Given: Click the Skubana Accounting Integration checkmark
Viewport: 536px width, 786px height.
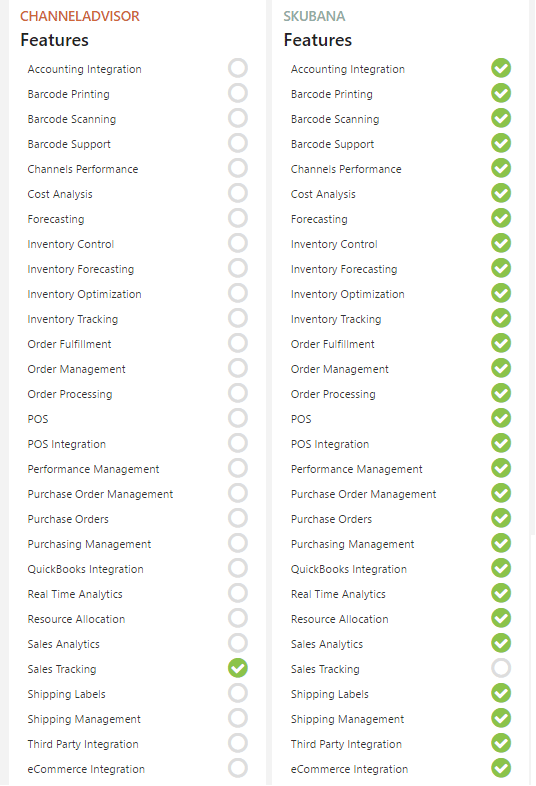Looking at the screenshot, I should pyautogui.click(x=501, y=68).
